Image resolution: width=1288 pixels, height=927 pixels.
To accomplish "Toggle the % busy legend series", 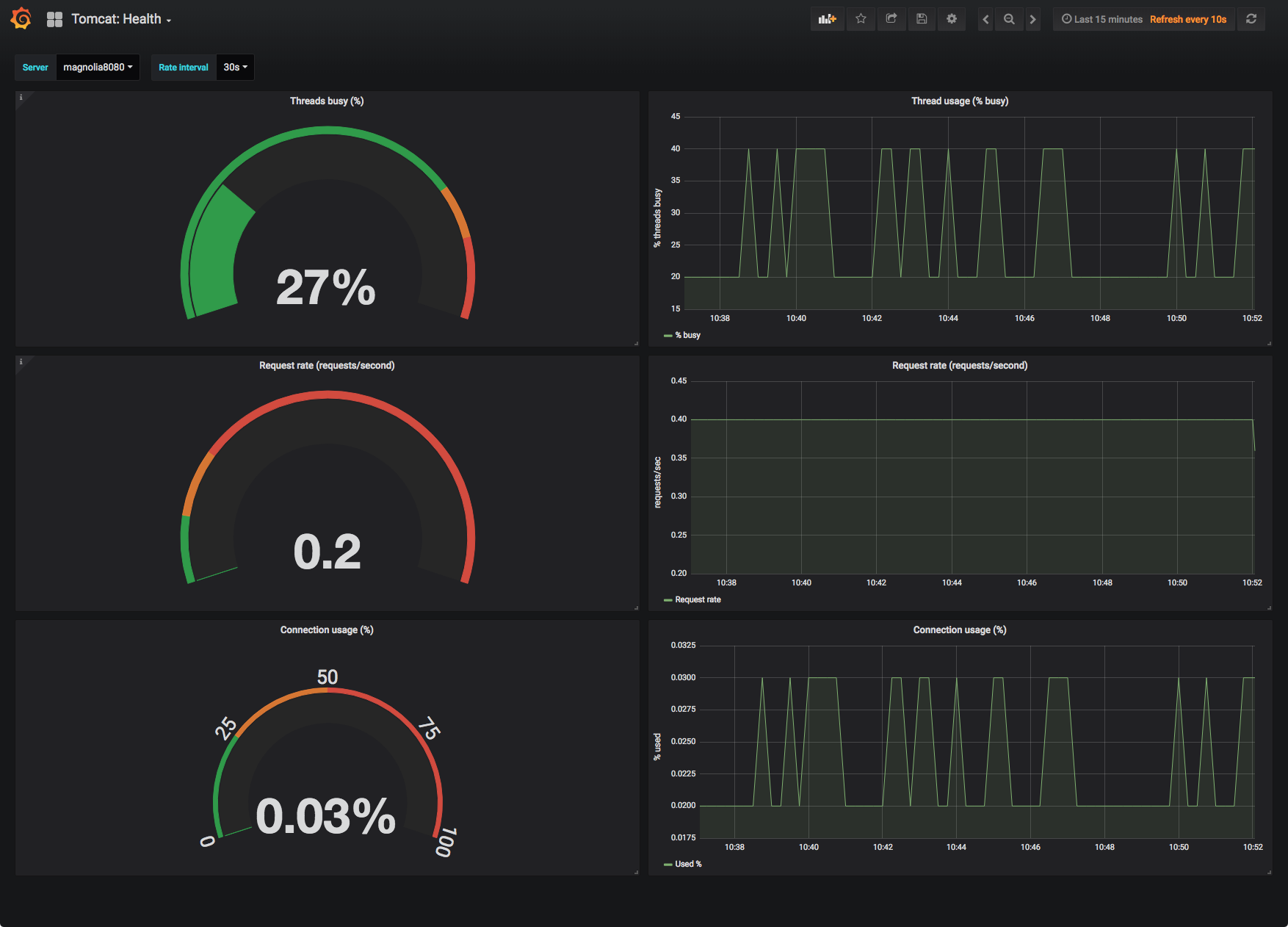I will pyautogui.click(x=687, y=335).
